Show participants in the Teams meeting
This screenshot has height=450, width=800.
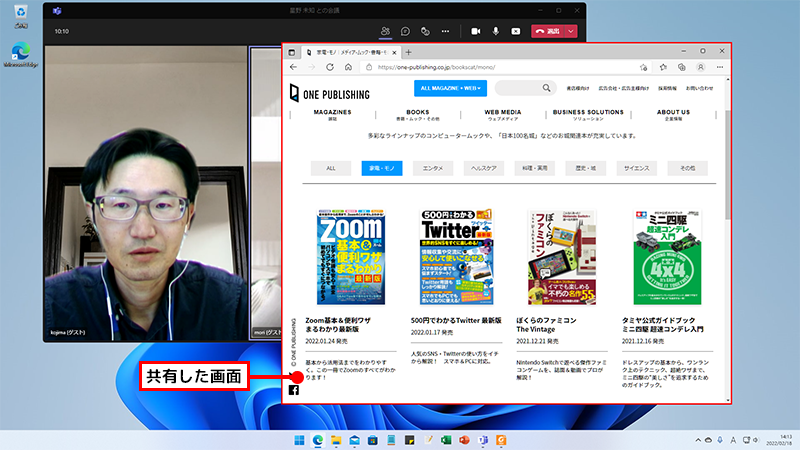385,31
